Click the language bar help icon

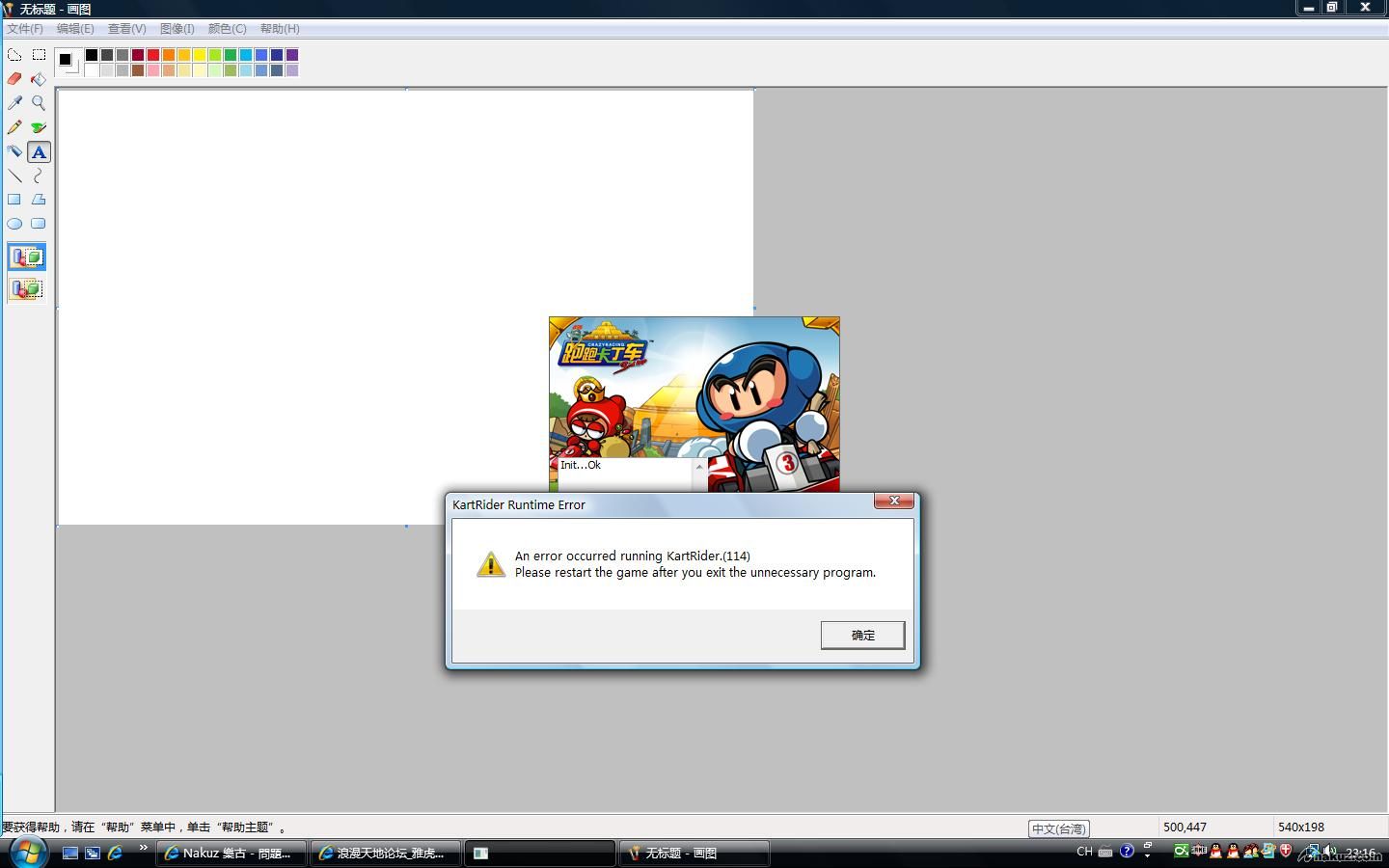(1127, 852)
